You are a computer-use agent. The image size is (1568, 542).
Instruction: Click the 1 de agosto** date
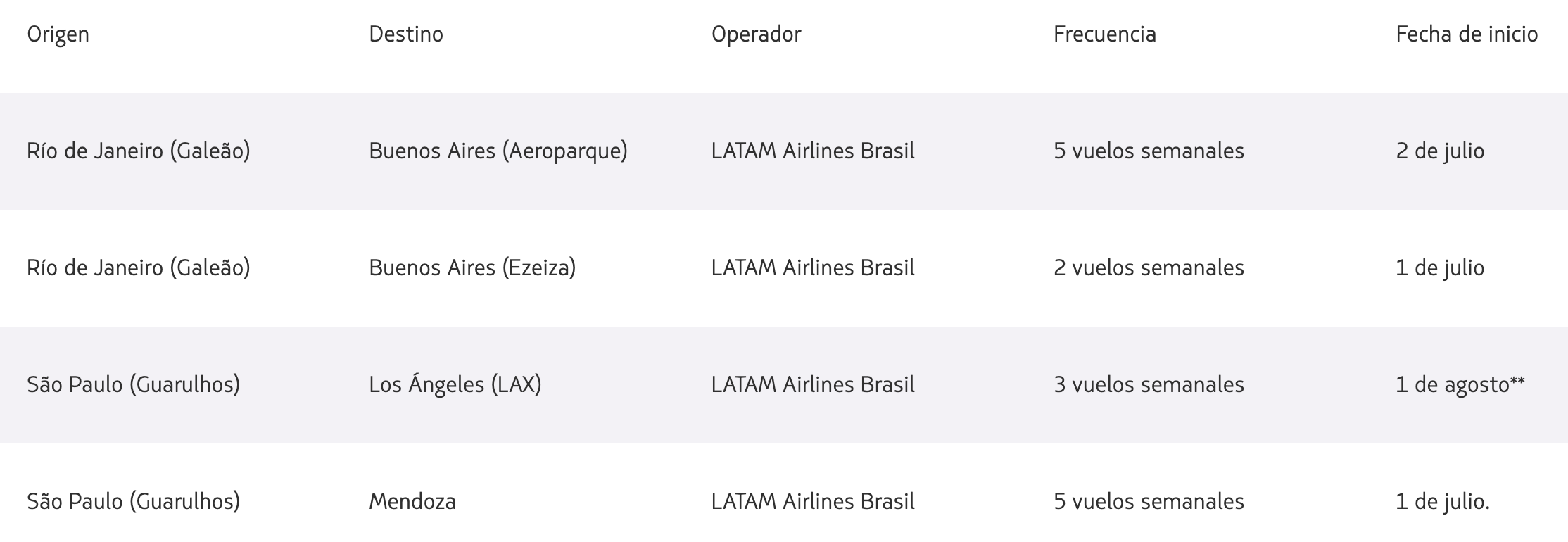pyautogui.click(x=1460, y=385)
